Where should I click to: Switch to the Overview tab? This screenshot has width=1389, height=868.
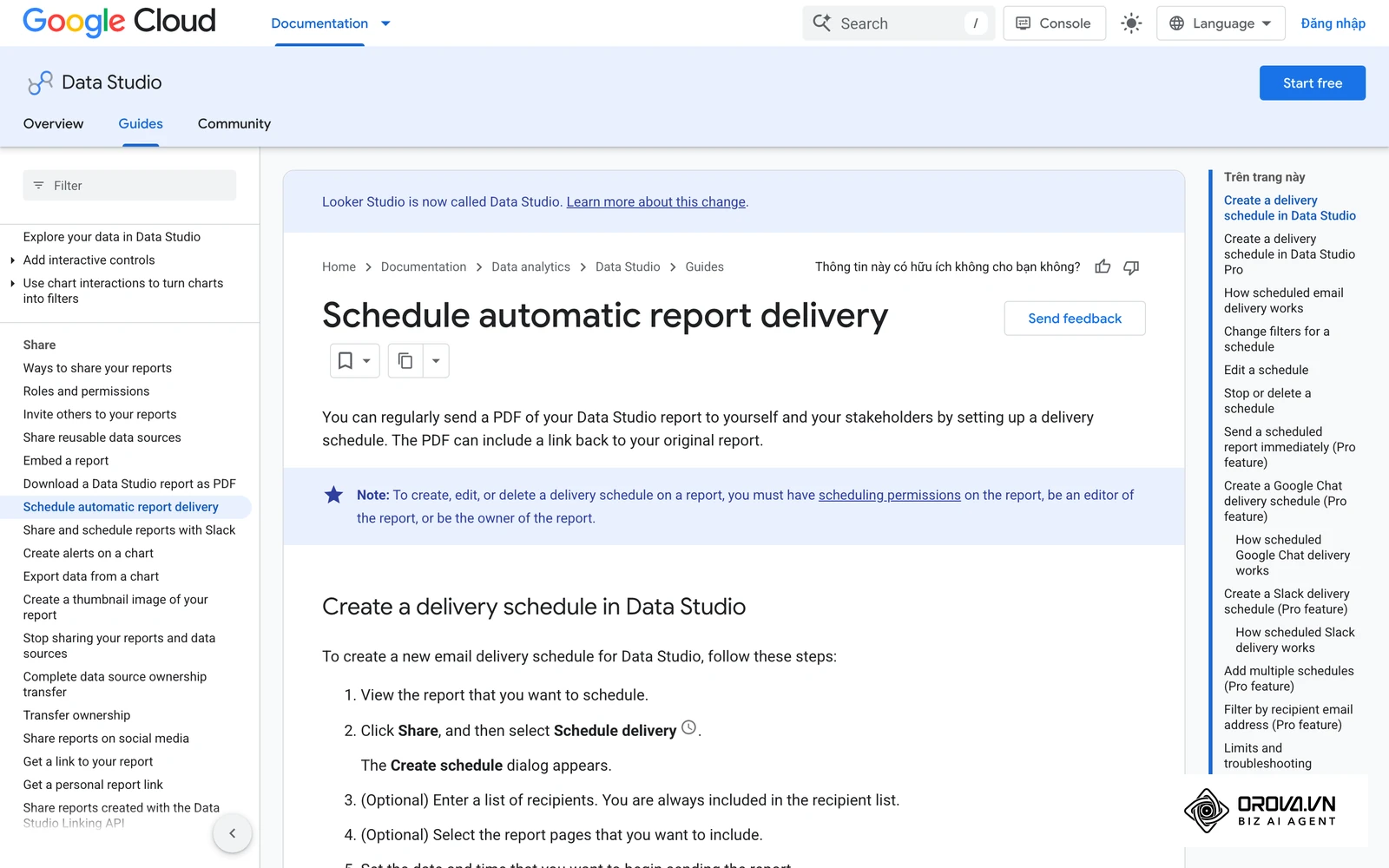[54, 124]
